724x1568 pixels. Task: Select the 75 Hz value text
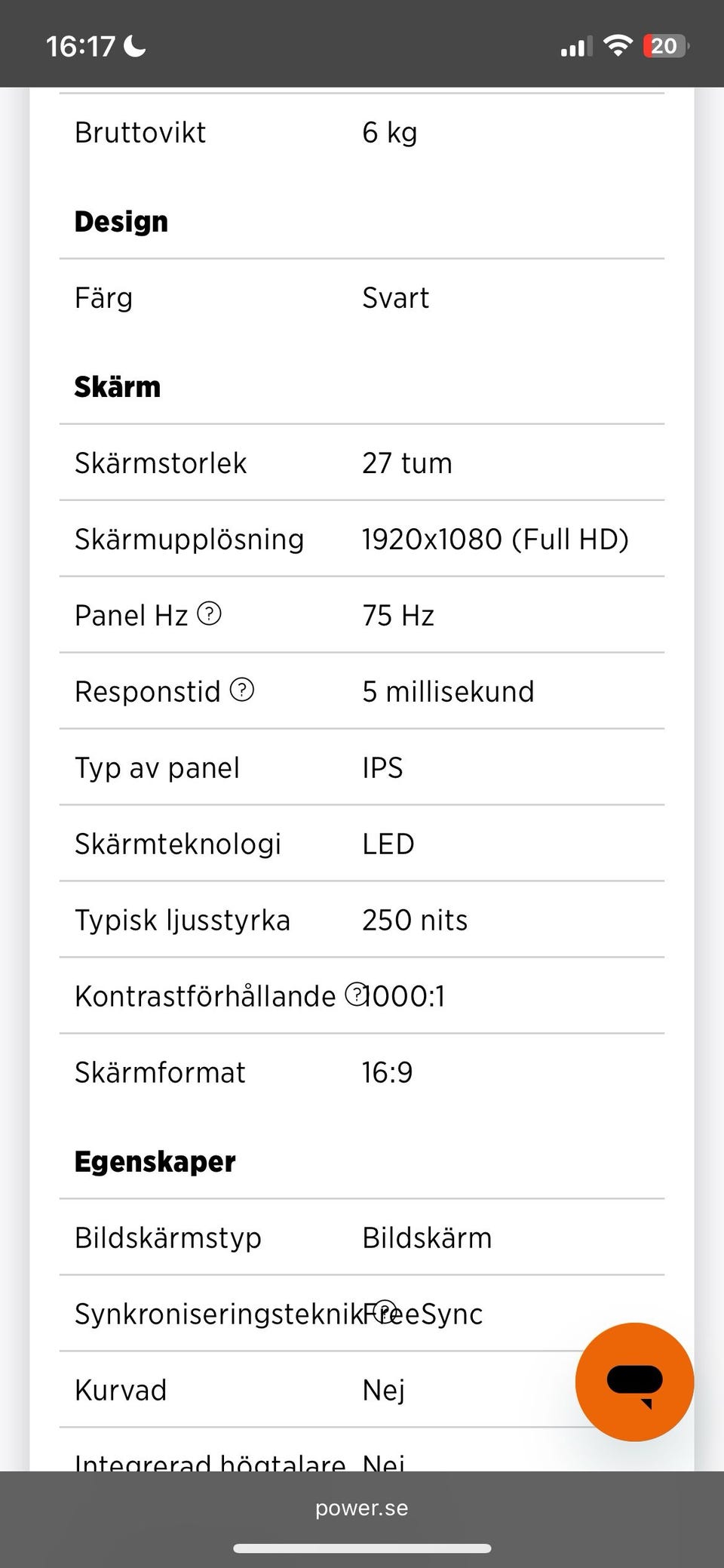[x=398, y=616]
